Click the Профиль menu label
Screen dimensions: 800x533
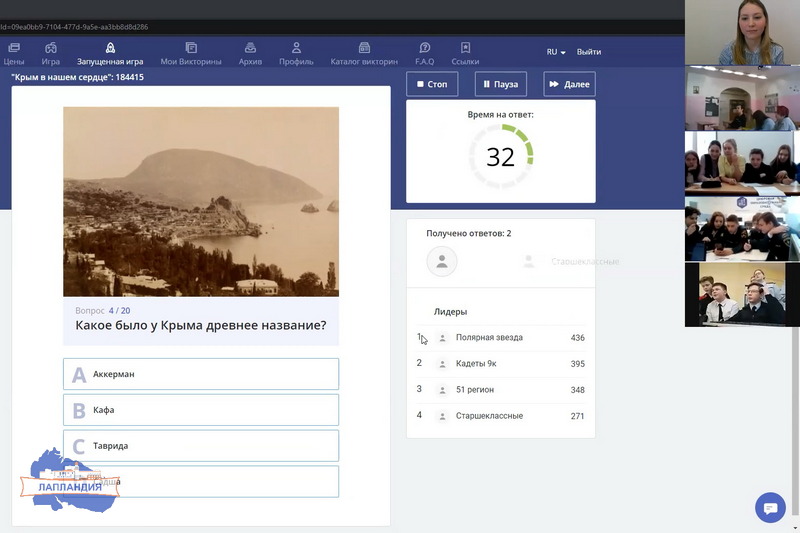[296, 62]
